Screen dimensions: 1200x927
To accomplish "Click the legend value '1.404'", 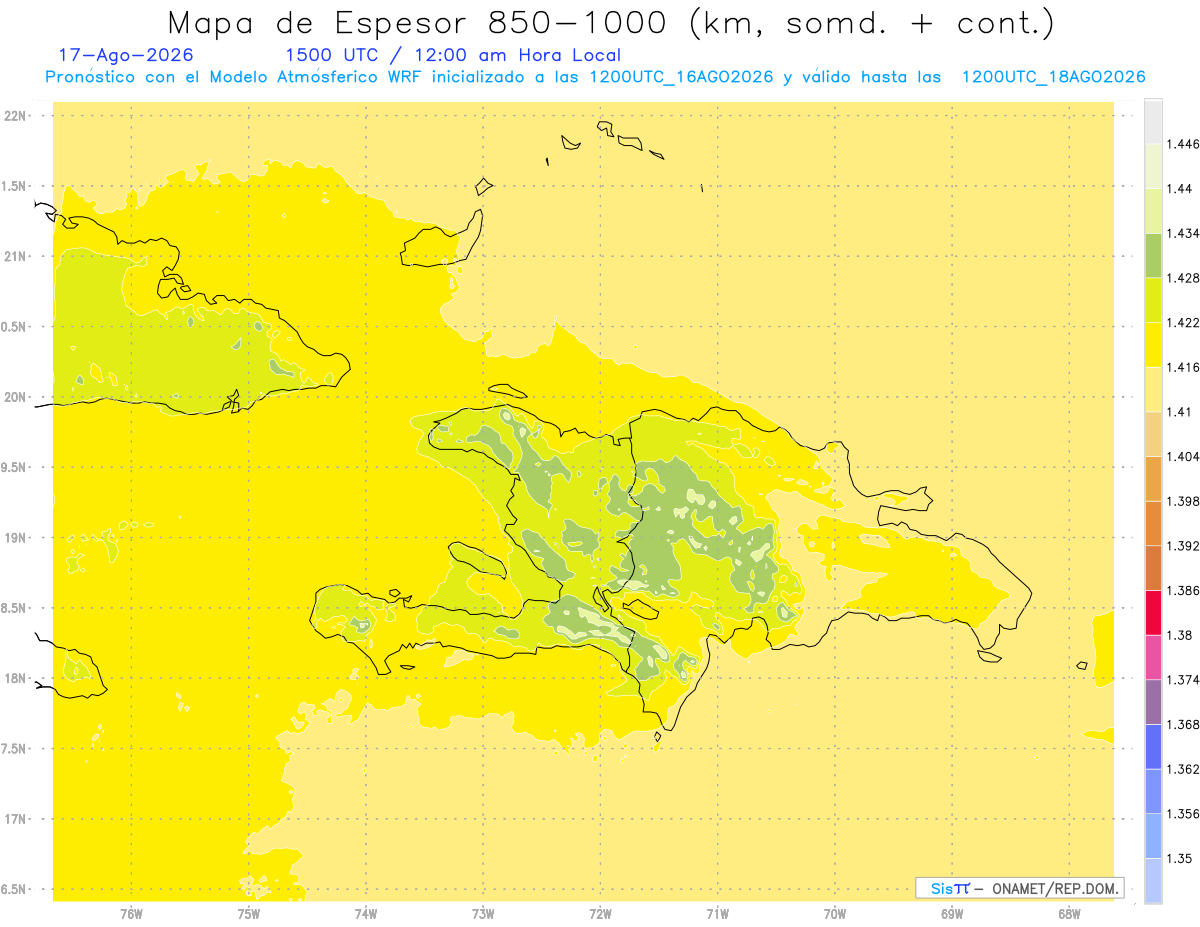I will tap(1184, 457).
